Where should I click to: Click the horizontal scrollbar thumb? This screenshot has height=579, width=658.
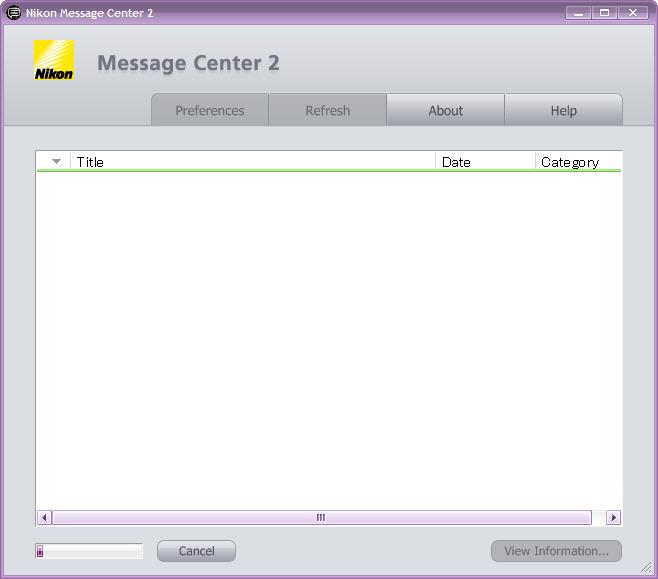click(x=322, y=518)
